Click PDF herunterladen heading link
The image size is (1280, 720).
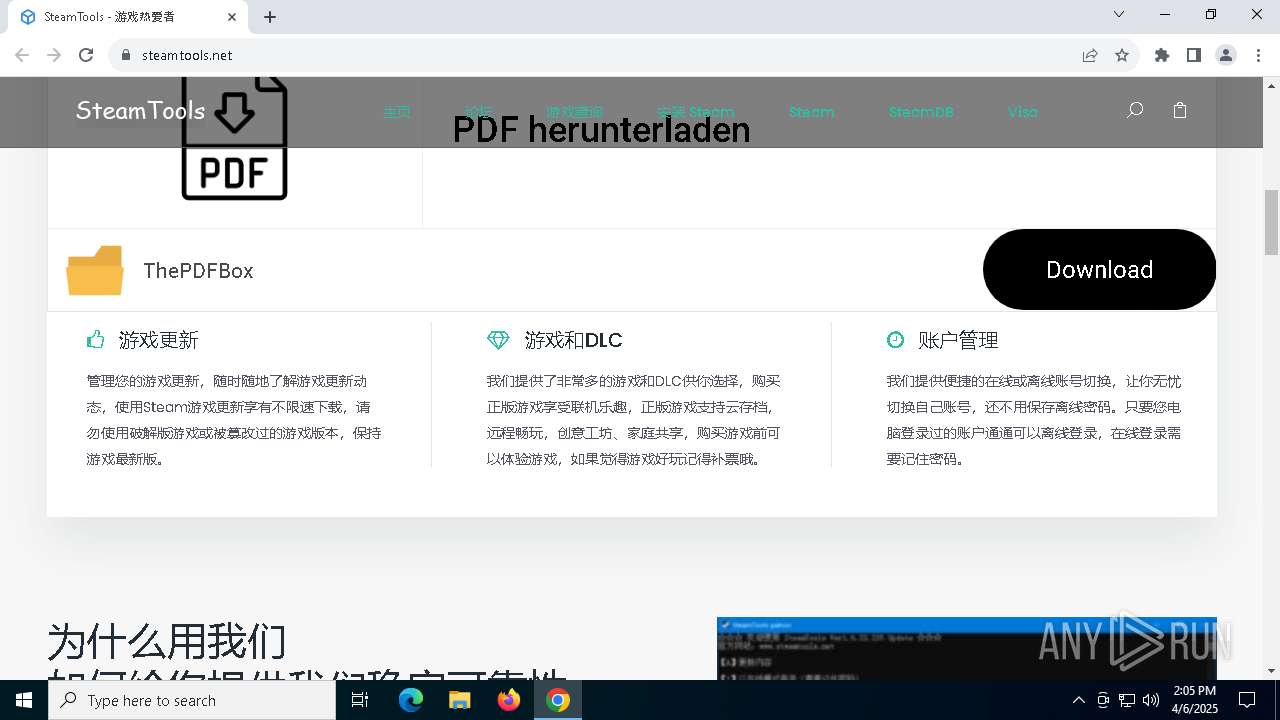[x=601, y=130]
